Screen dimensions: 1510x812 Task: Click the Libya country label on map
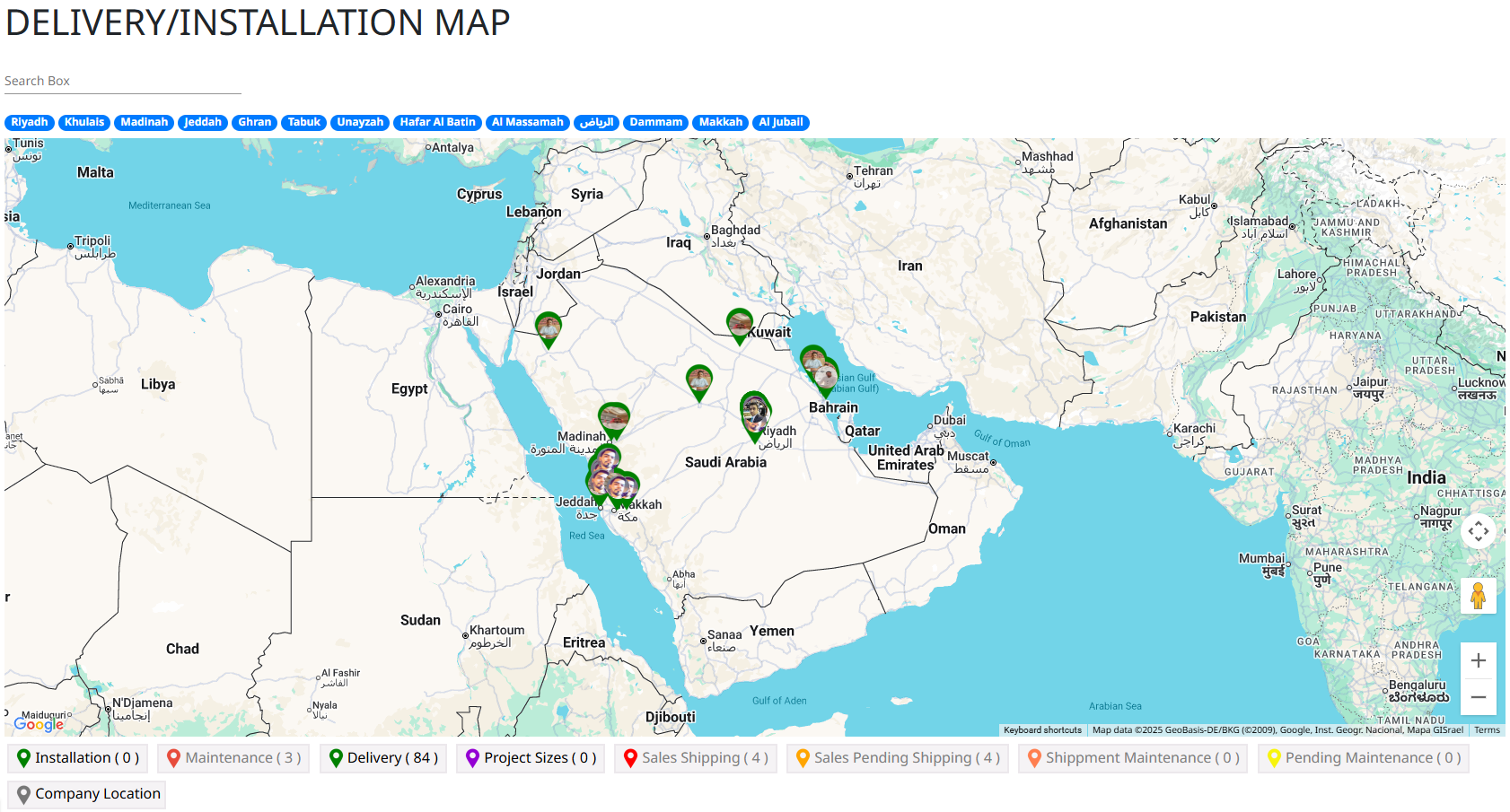[158, 384]
